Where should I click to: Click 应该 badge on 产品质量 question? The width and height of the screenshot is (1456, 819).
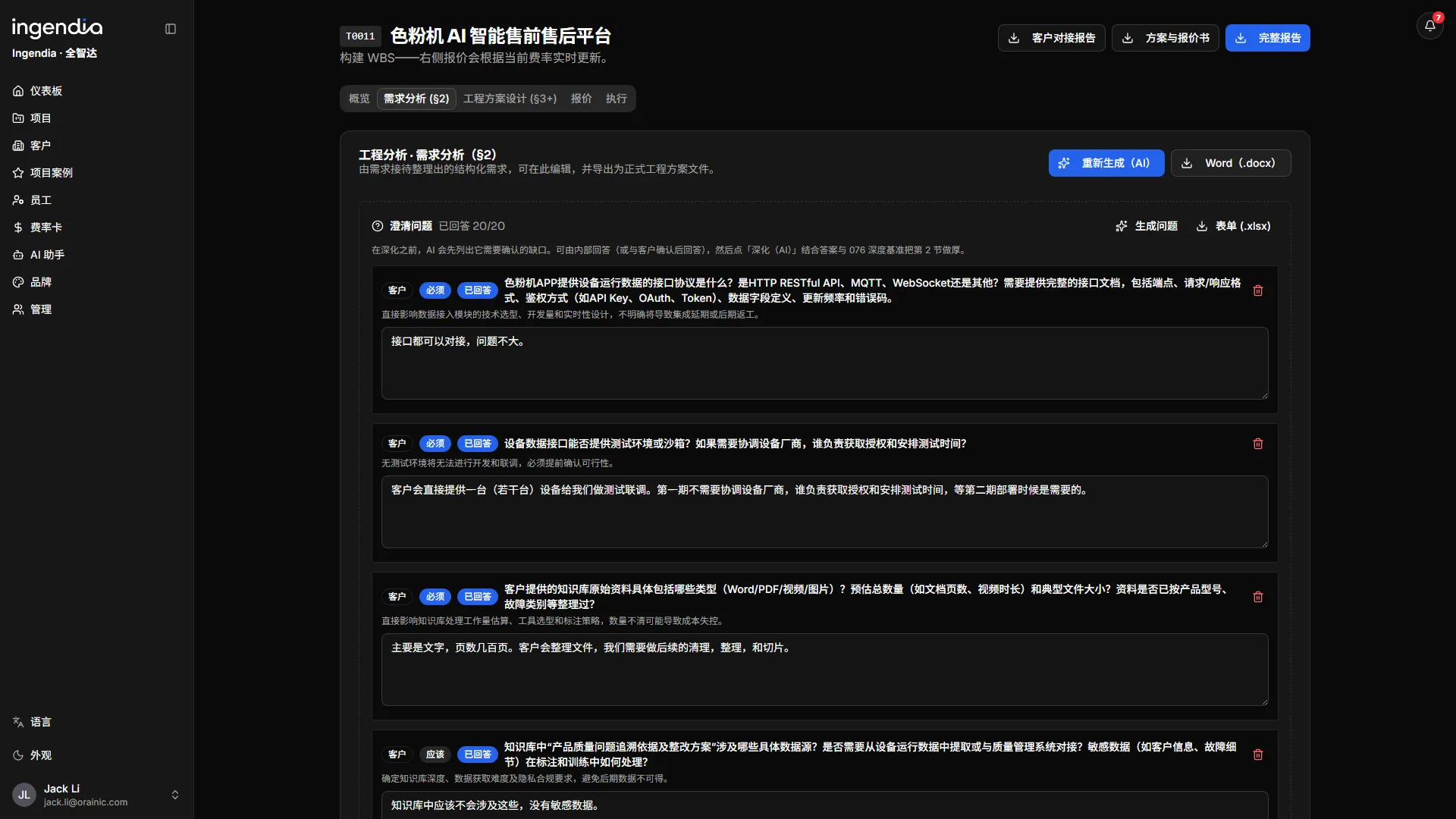[435, 755]
